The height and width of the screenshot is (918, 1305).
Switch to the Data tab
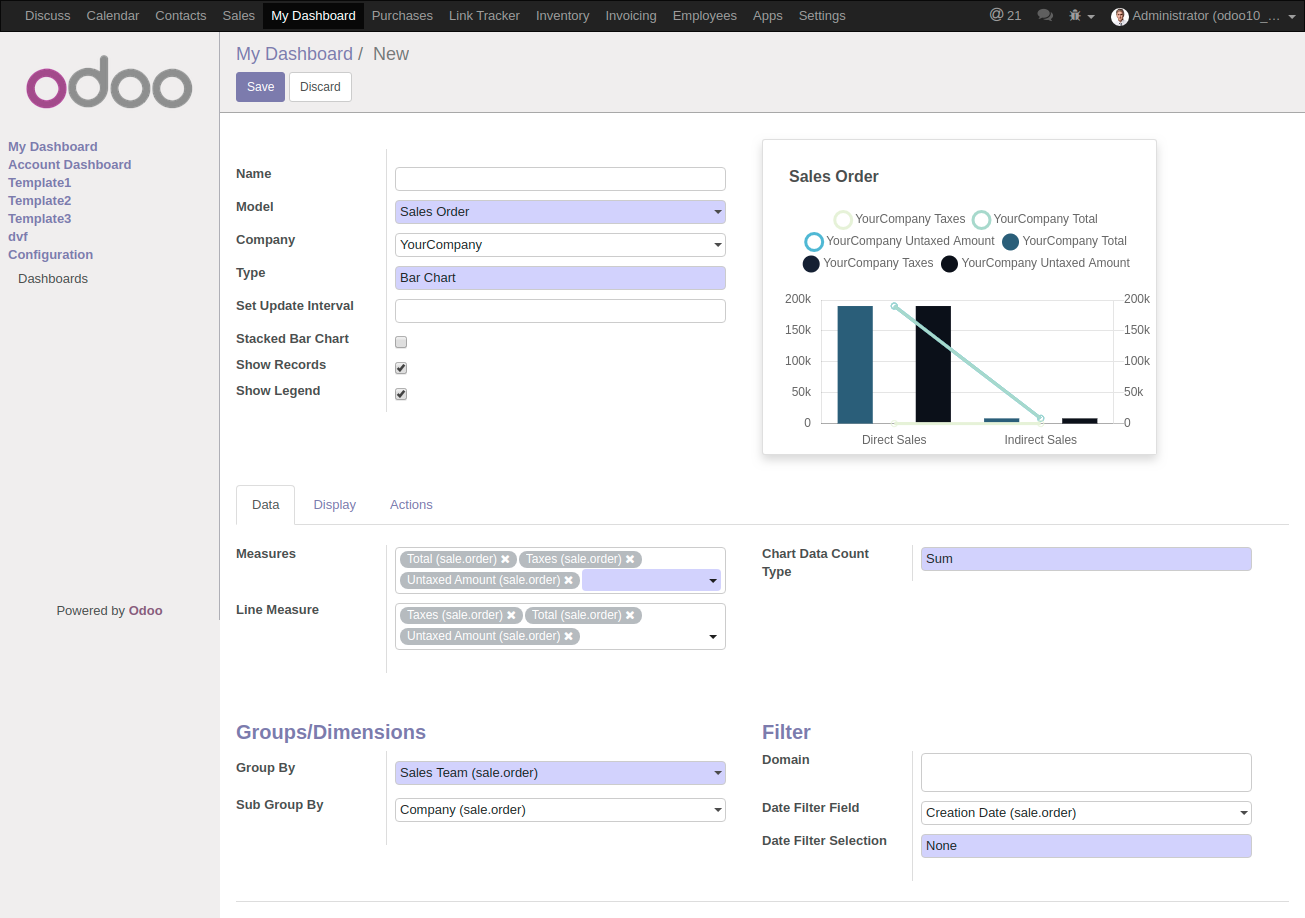(266, 505)
